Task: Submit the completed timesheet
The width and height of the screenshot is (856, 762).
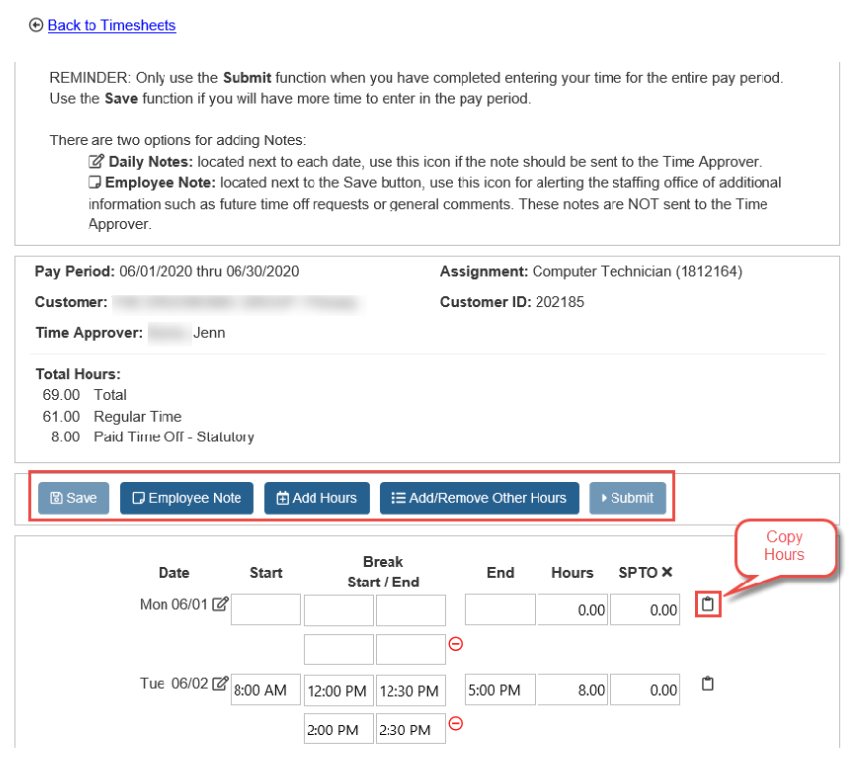Action: 627,497
